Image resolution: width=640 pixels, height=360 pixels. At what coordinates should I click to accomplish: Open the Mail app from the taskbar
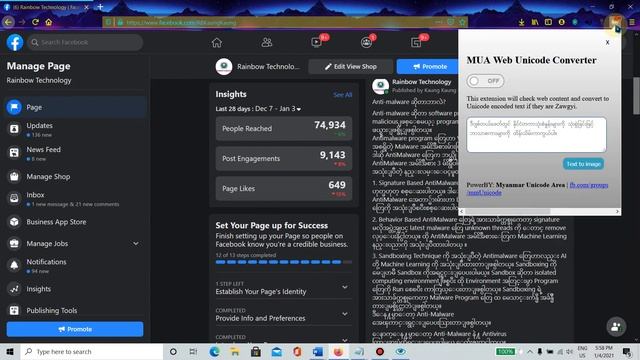tap(276, 351)
